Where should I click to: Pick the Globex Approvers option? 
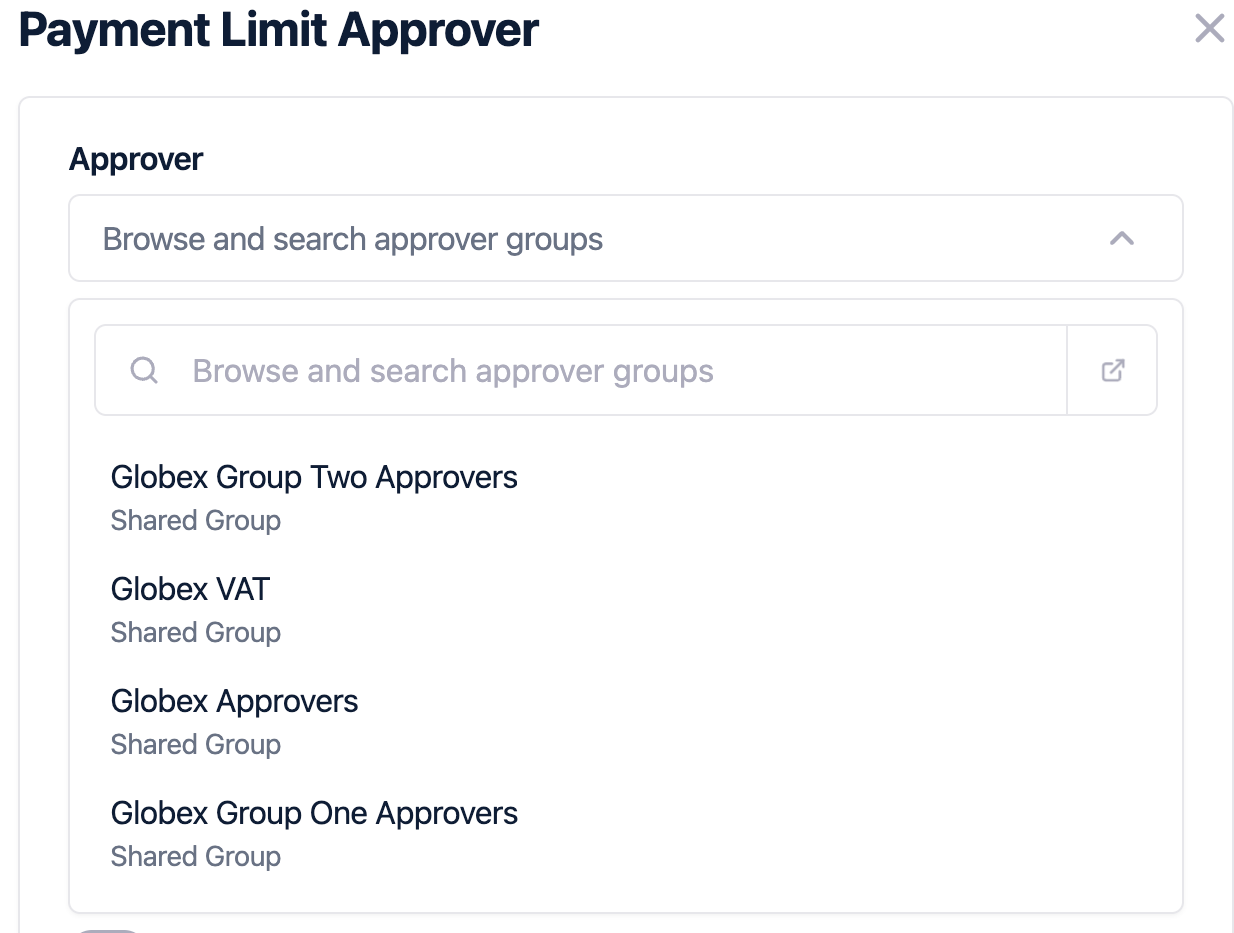(234, 702)
